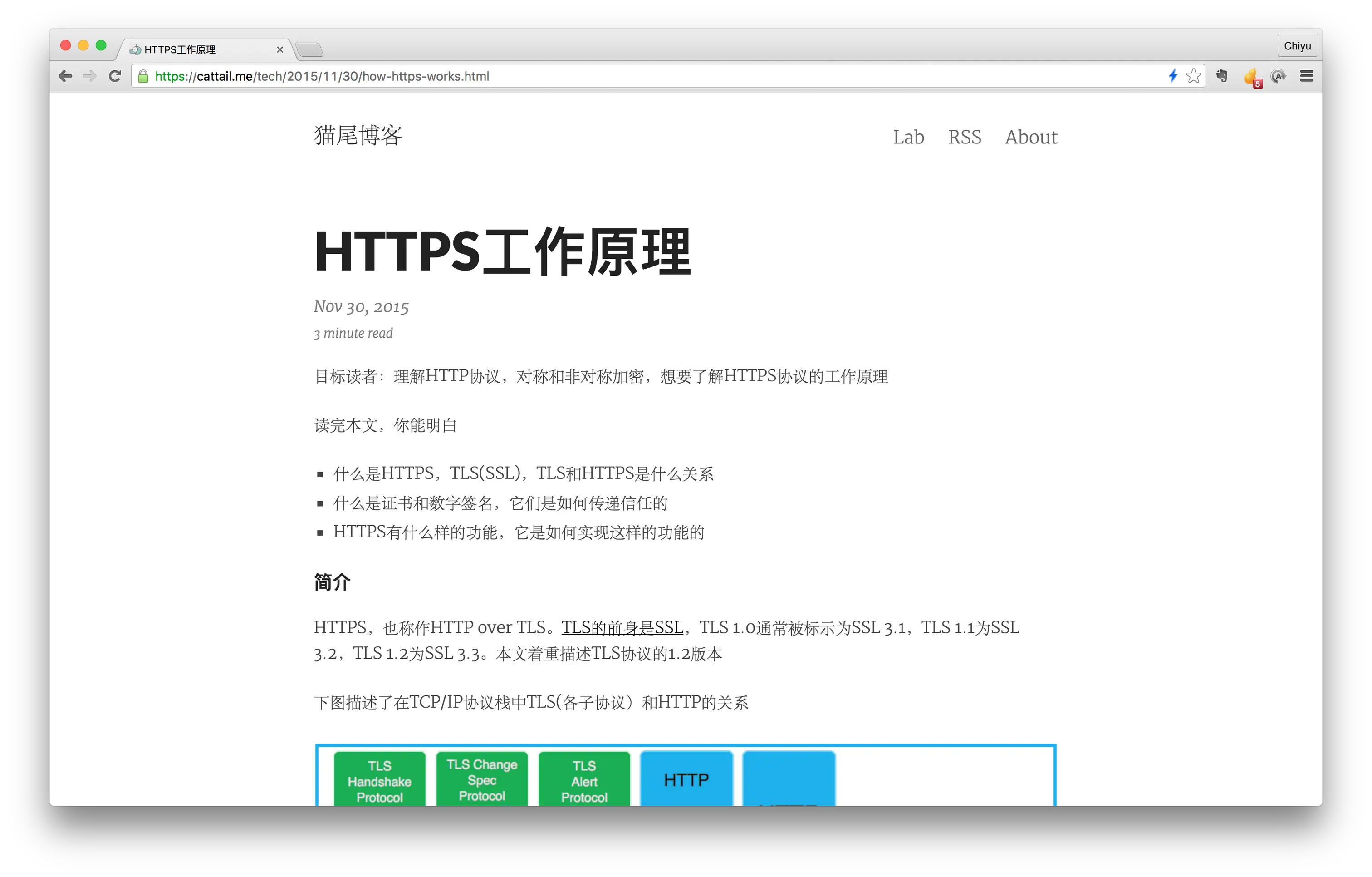Click the pear extension with badge 5
The image size is (1372, 877).
(x=1251, y=76)
